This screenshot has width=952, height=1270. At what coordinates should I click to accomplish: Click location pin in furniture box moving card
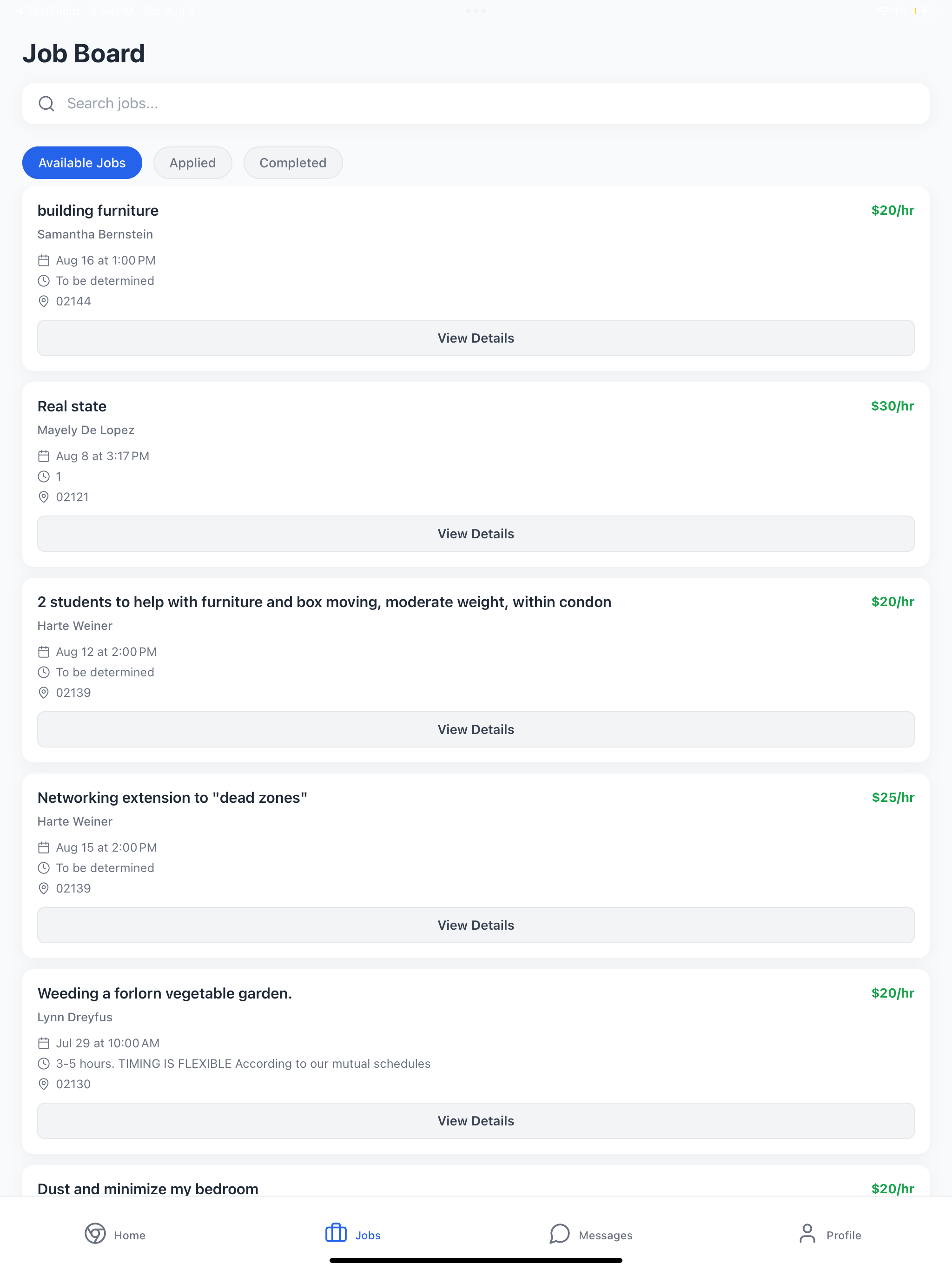coord(44,693)
